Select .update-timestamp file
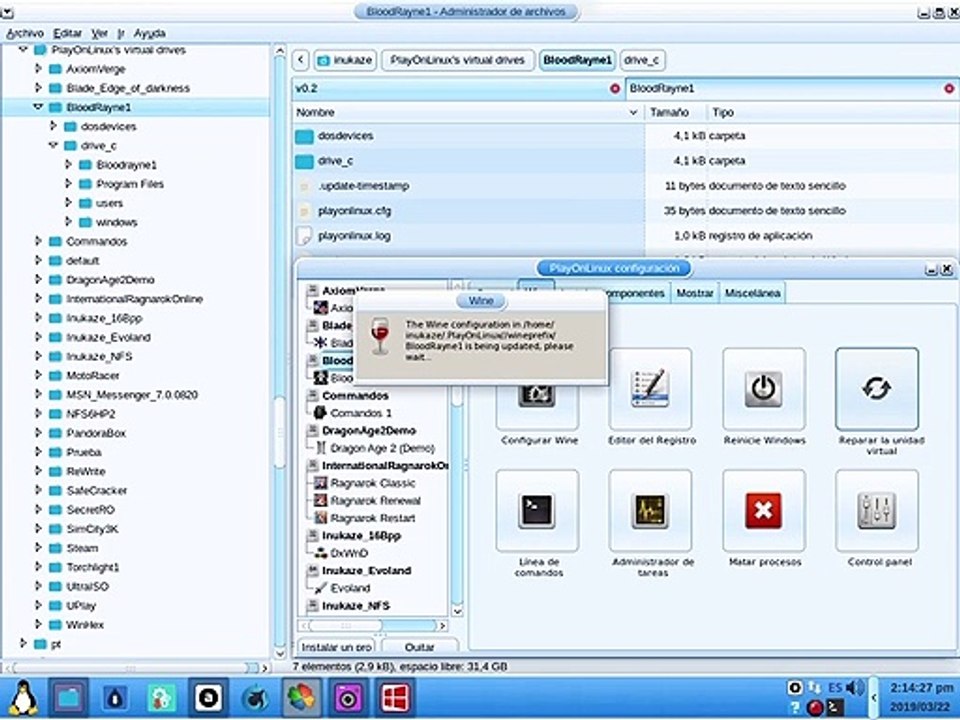 [x=363, y=186]
